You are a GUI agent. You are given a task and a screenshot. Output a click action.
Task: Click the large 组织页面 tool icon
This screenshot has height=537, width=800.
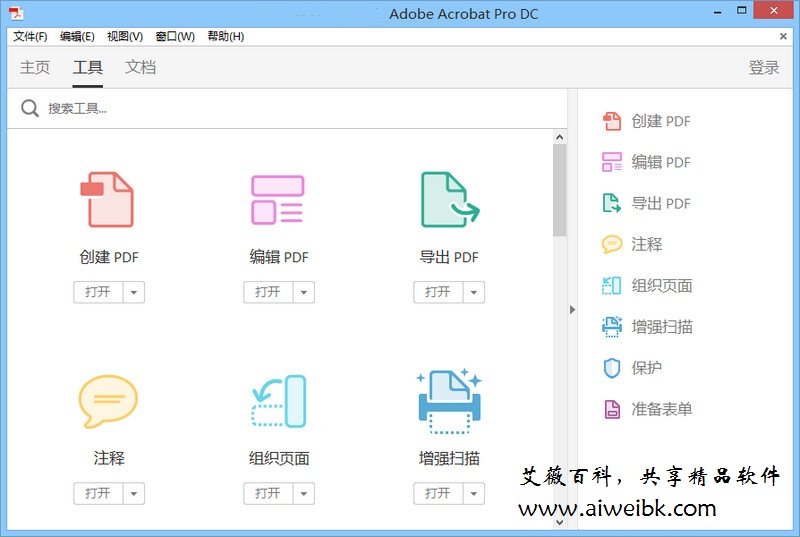[x=279, y=401]
